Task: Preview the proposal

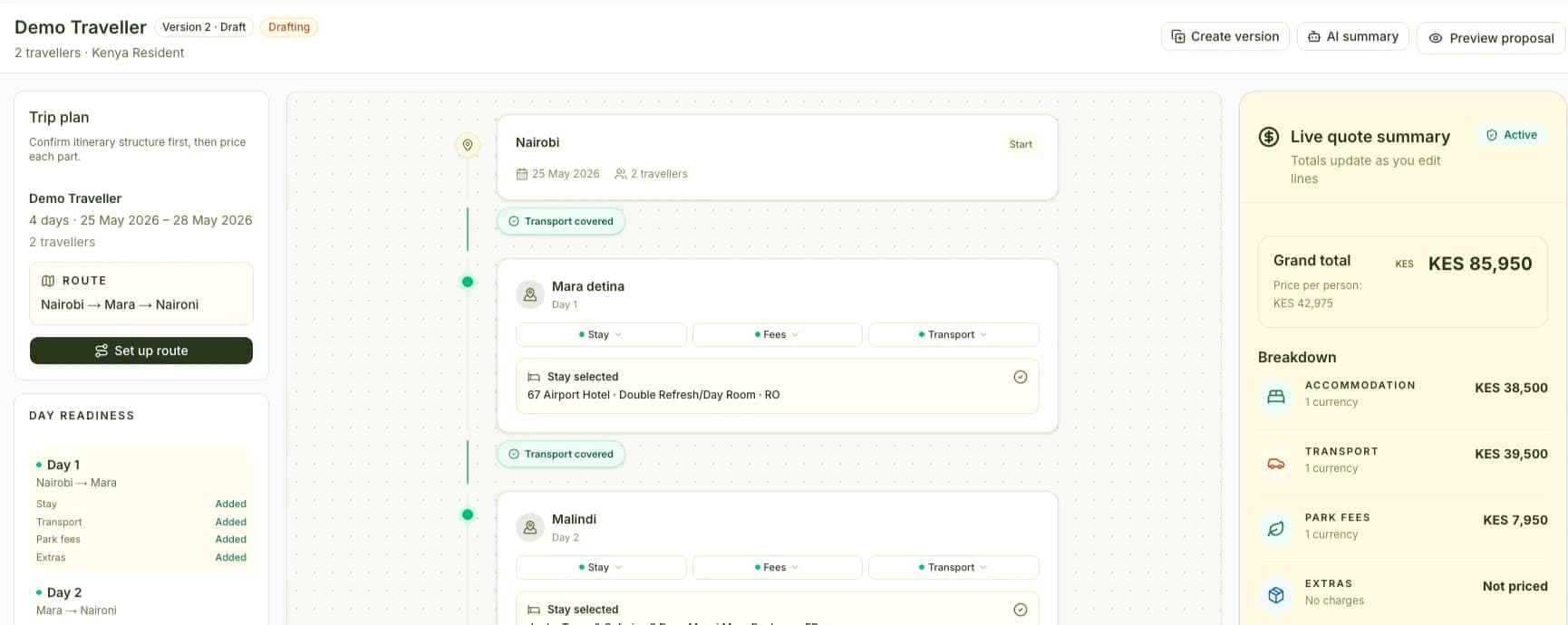Action: tap(1491, 38)
